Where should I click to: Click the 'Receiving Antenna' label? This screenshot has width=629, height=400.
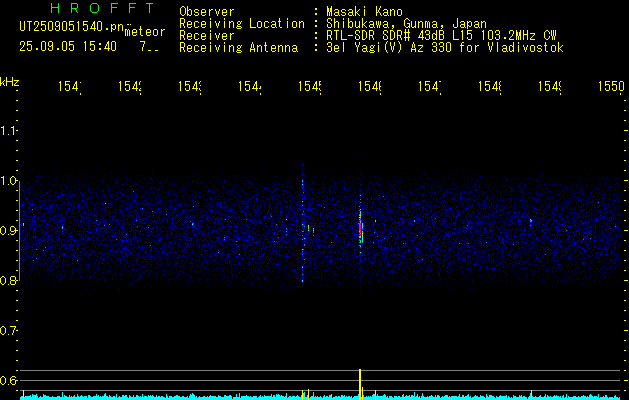click(239, 48)
